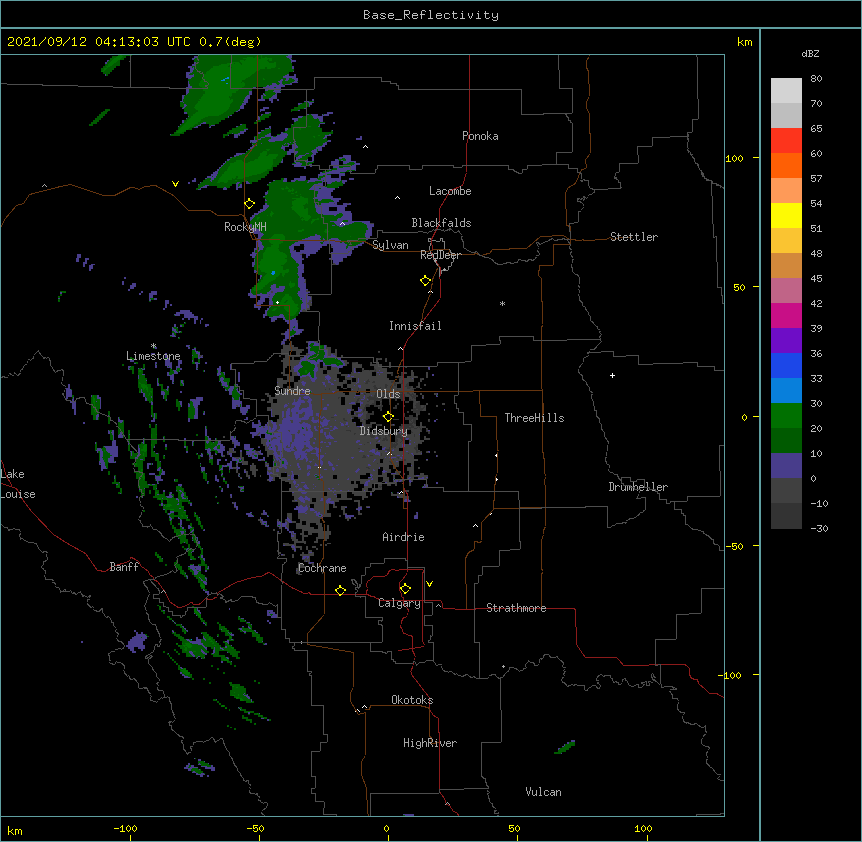Select the light blue 33-30 dBZ legend swatch

click(786, 391)
